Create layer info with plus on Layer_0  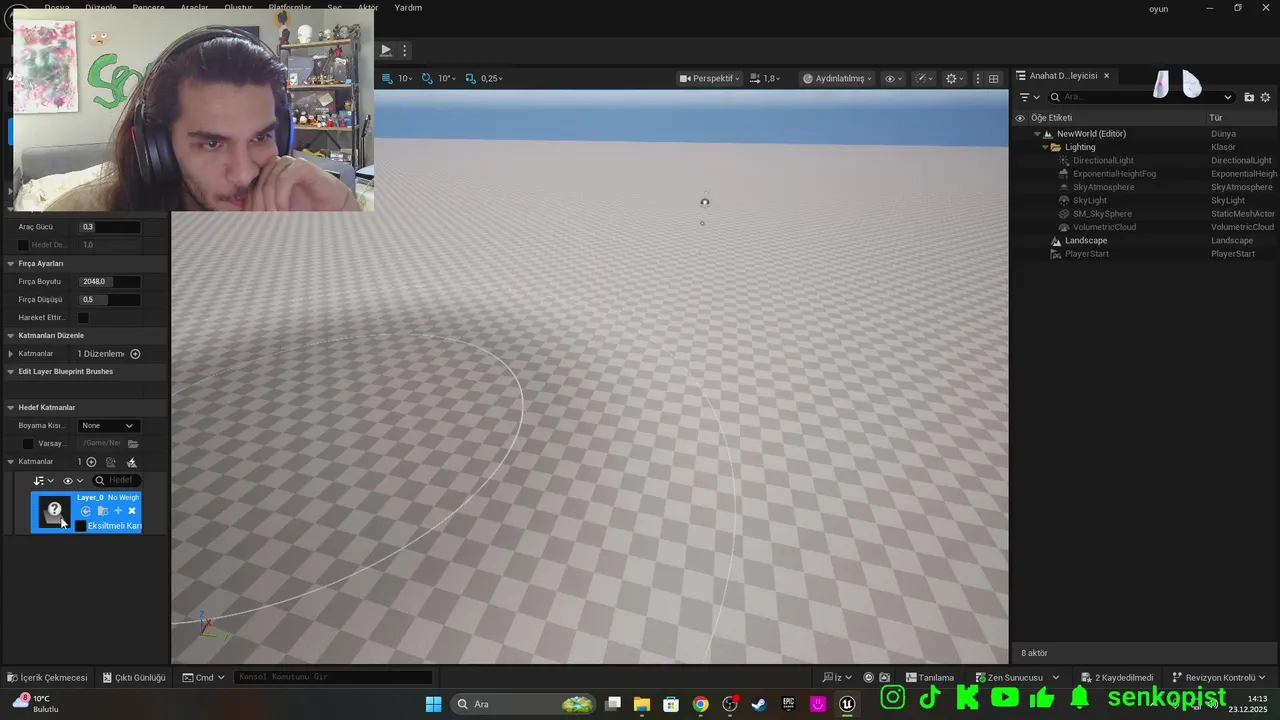click(118, 511)
